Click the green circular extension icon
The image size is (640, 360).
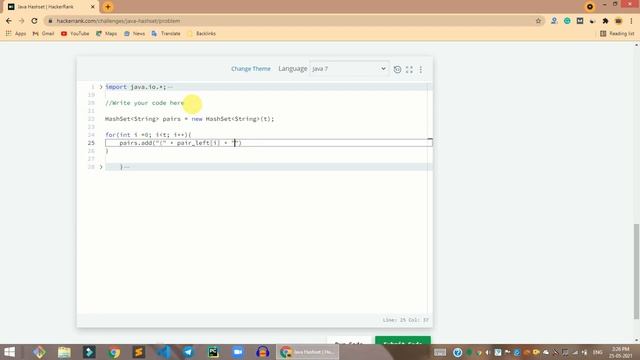(567, 21)
